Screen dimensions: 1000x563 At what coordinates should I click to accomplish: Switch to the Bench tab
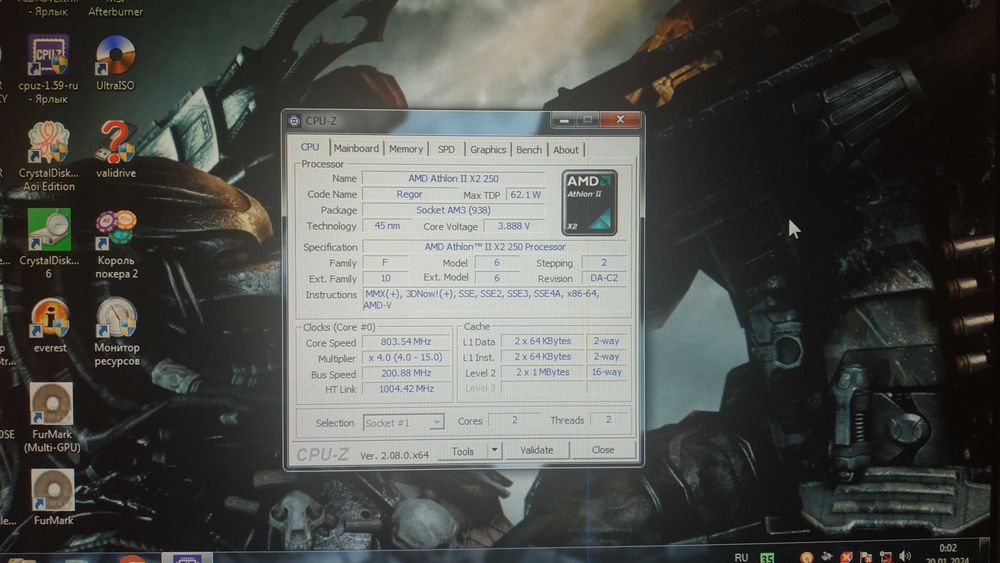(x=529, y=150)
